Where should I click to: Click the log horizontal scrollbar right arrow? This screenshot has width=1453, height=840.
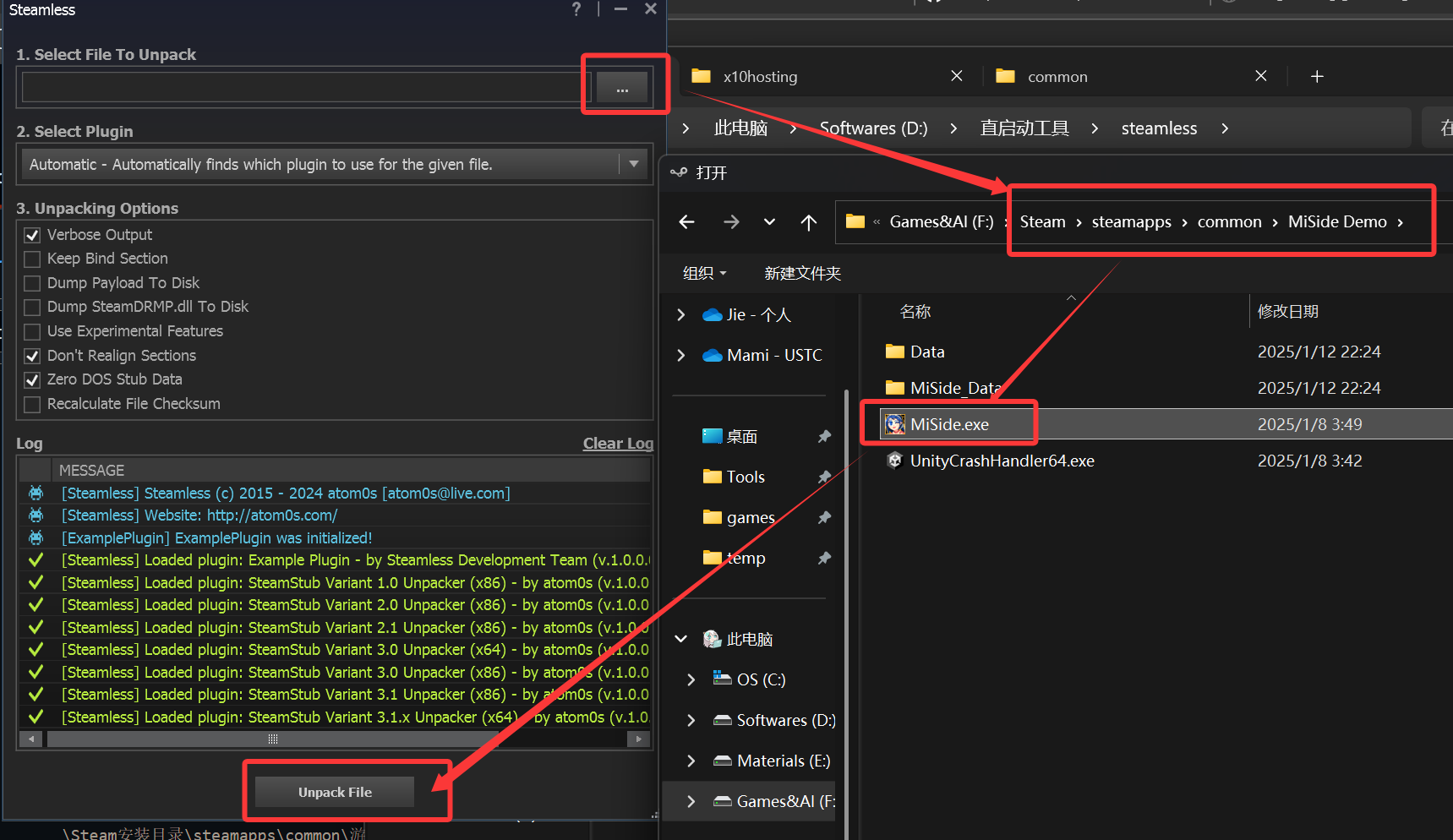(639, 739)
